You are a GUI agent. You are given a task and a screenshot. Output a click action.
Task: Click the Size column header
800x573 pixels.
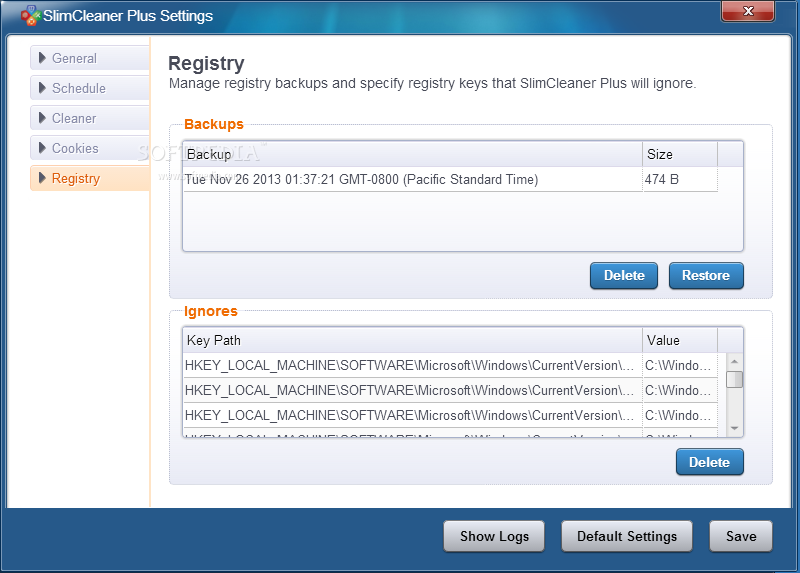680,154
